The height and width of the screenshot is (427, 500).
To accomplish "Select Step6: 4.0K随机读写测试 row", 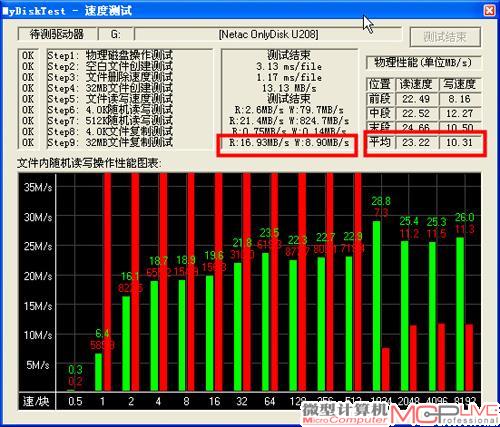I will pyautogui.click(x=110, y=110).
